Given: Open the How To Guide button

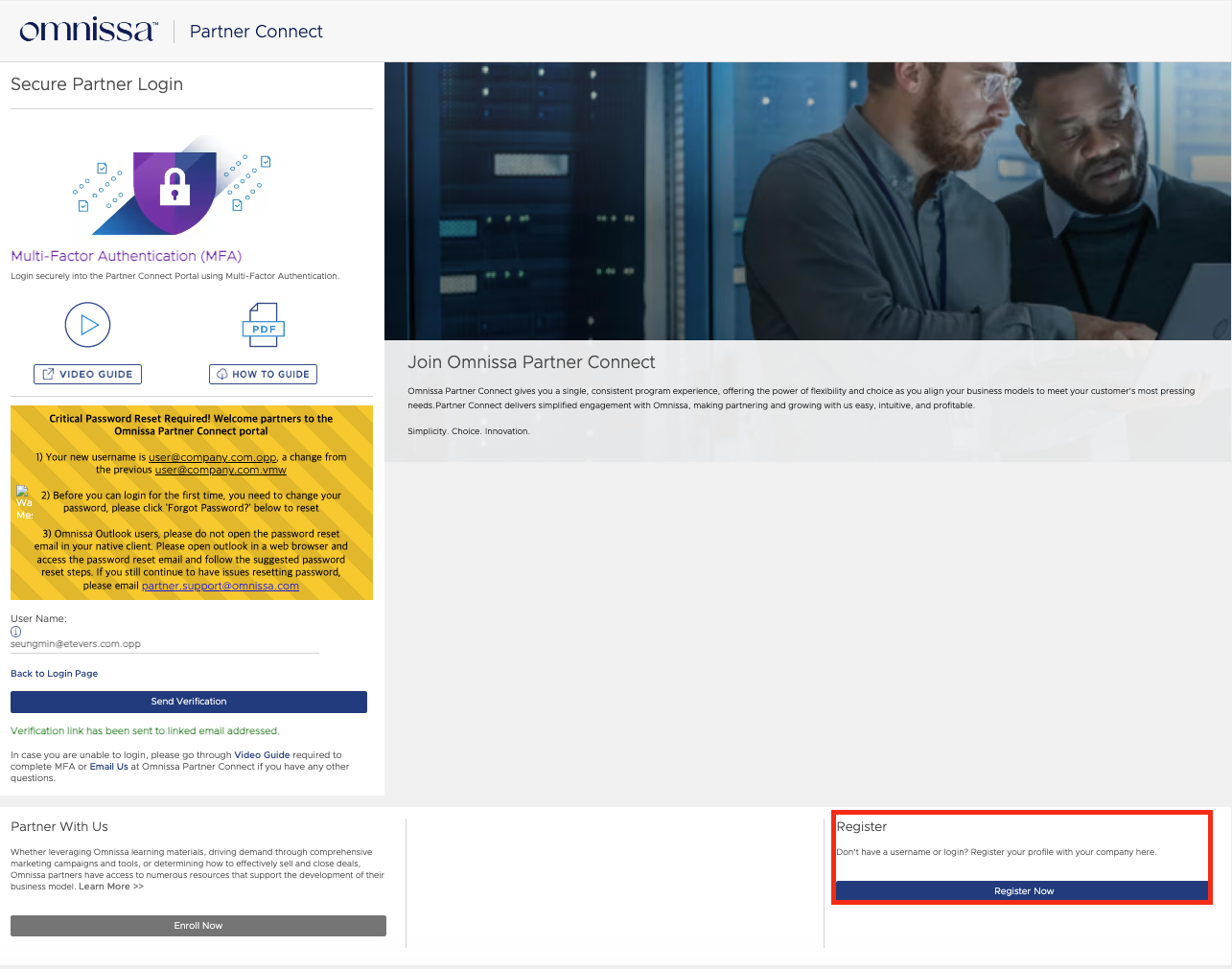Looking at the screenshot, I should (264, 374).
